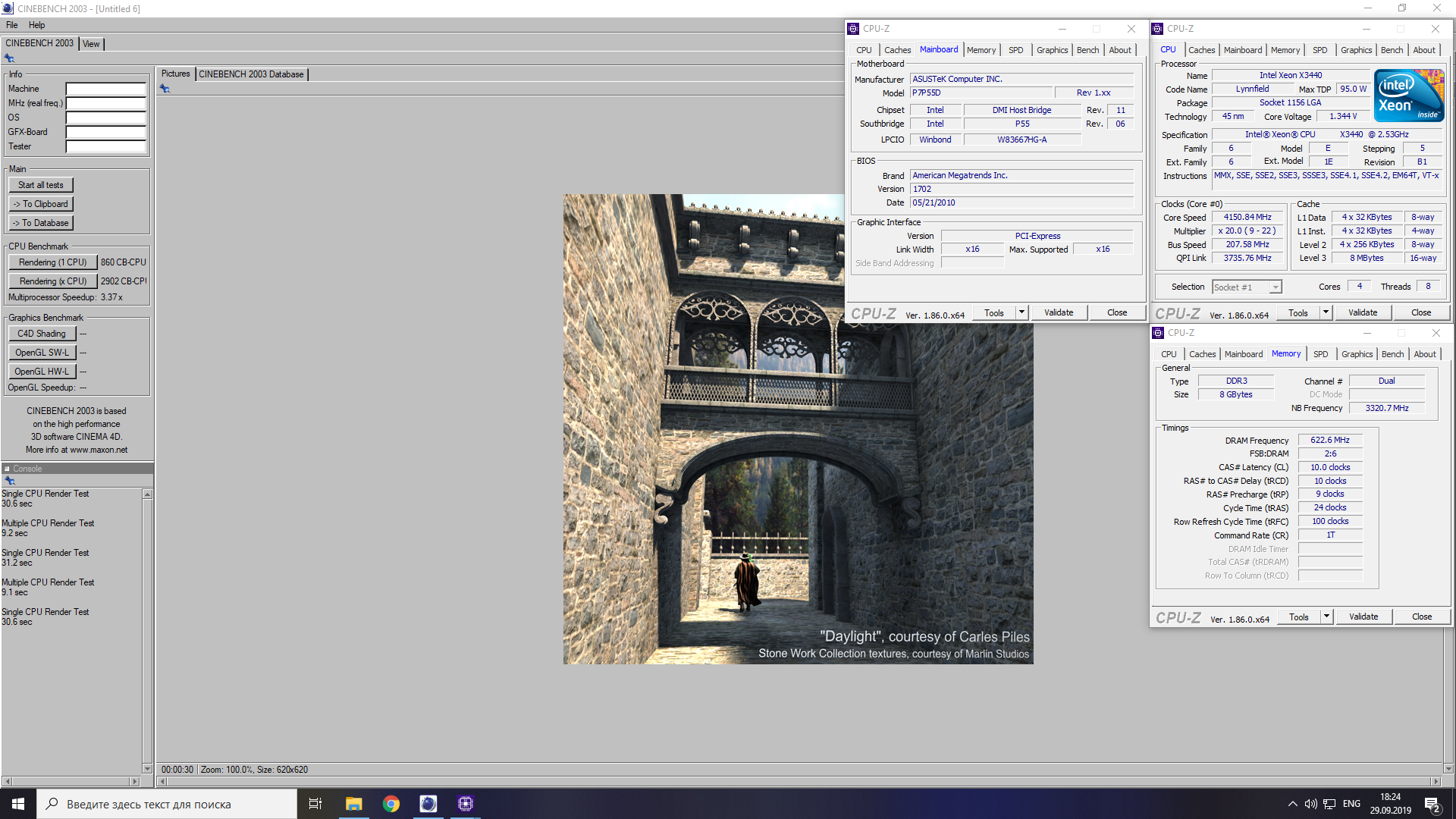Open the Help menu

(36, 25)
